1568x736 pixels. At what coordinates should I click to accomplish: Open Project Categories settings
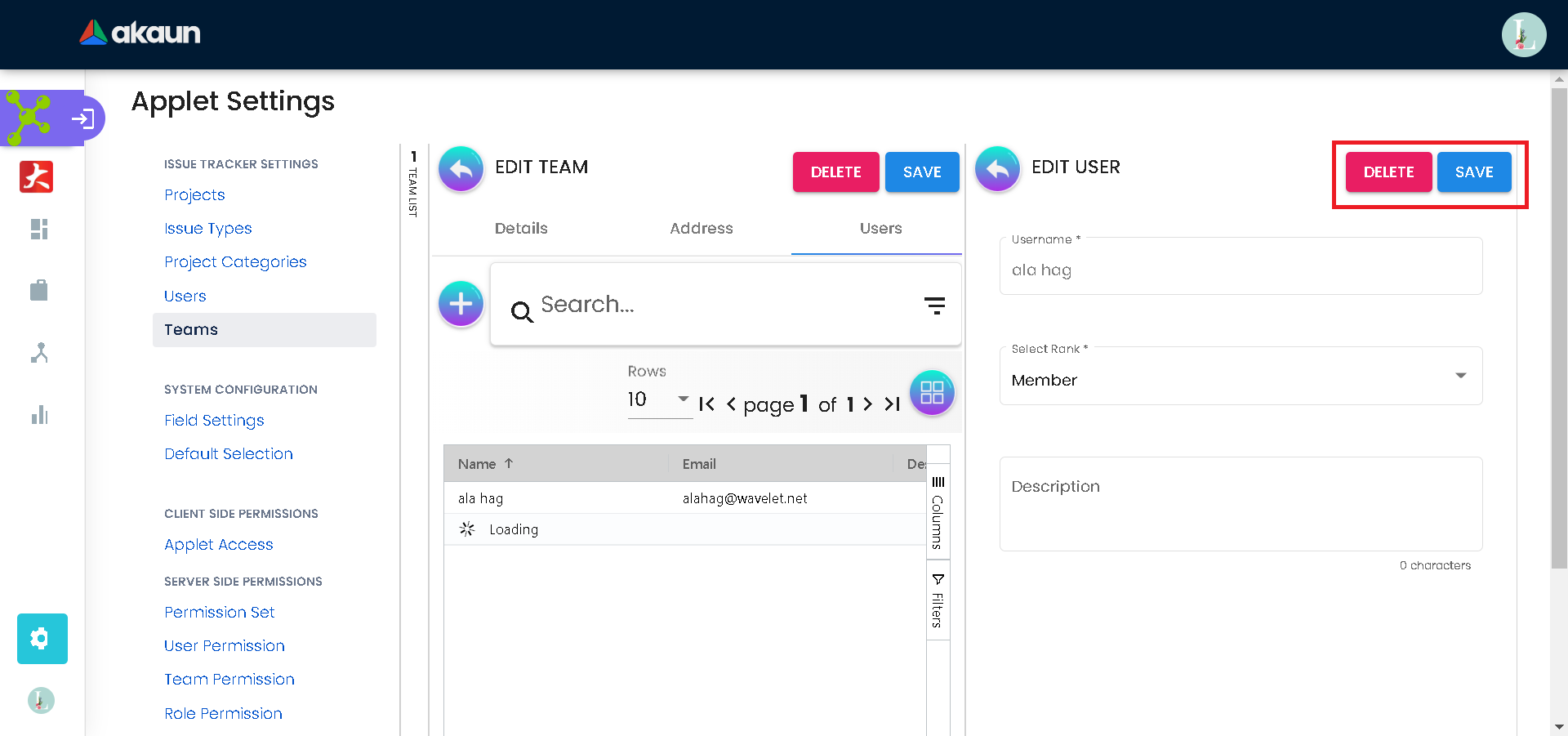pos(235,262)
